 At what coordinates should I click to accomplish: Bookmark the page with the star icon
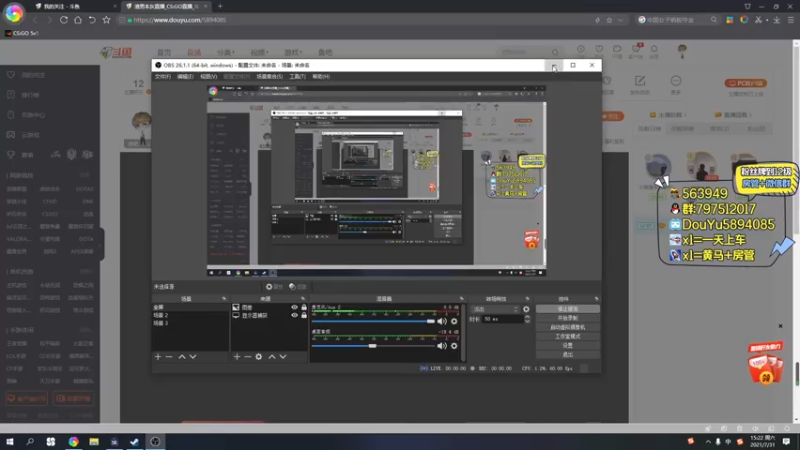click(x=106, y=20)
